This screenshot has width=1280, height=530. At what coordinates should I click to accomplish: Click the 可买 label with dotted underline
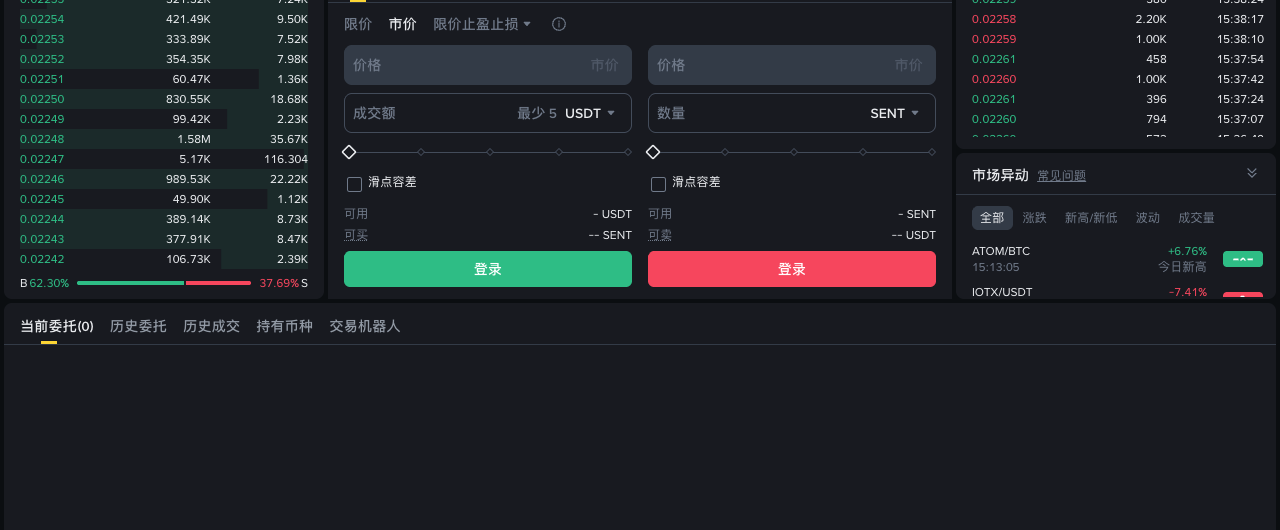tap(356, 235)
